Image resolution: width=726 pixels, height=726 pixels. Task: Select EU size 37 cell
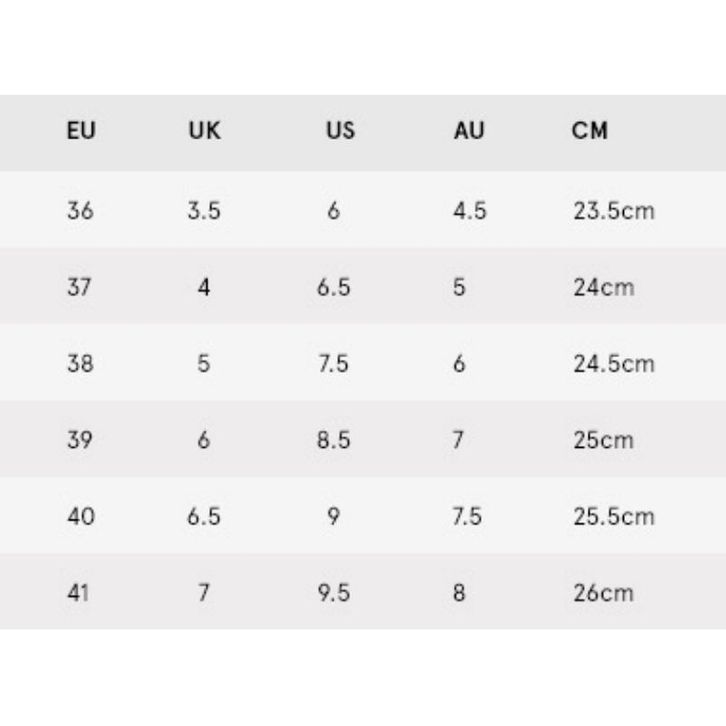tap(81, 288)
